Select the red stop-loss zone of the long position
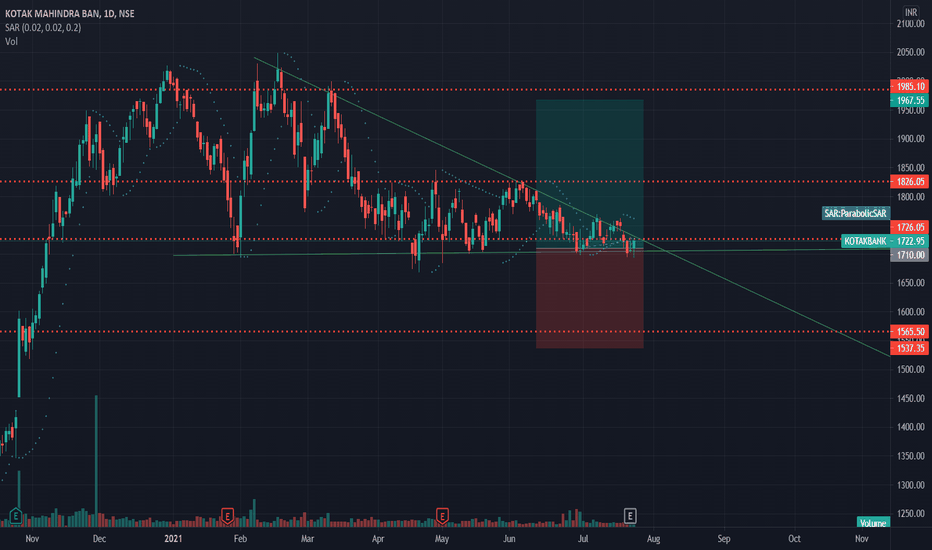The image size is (932, 550). 590,298
